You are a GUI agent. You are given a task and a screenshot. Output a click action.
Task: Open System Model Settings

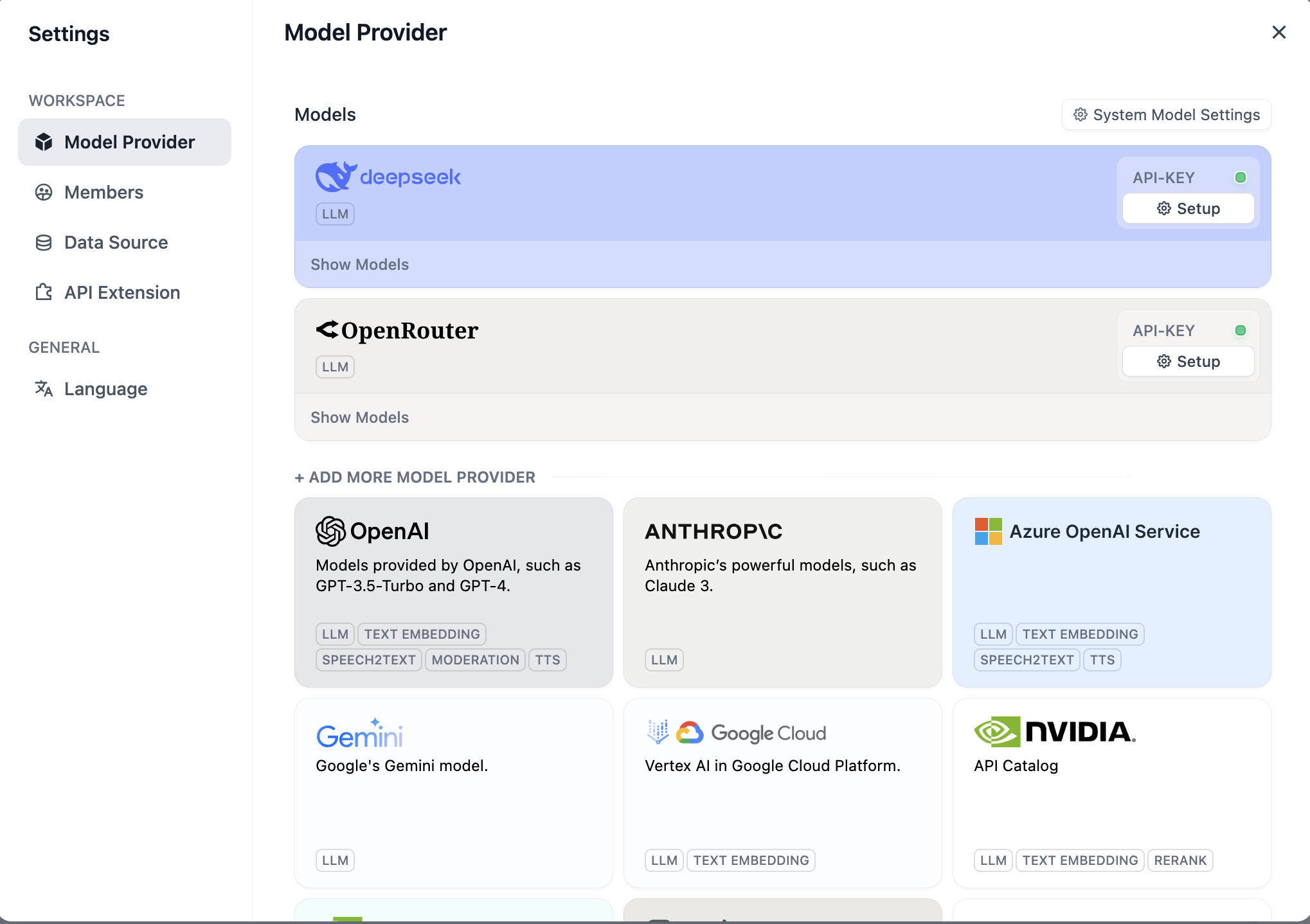click(x=1166, y=114)
